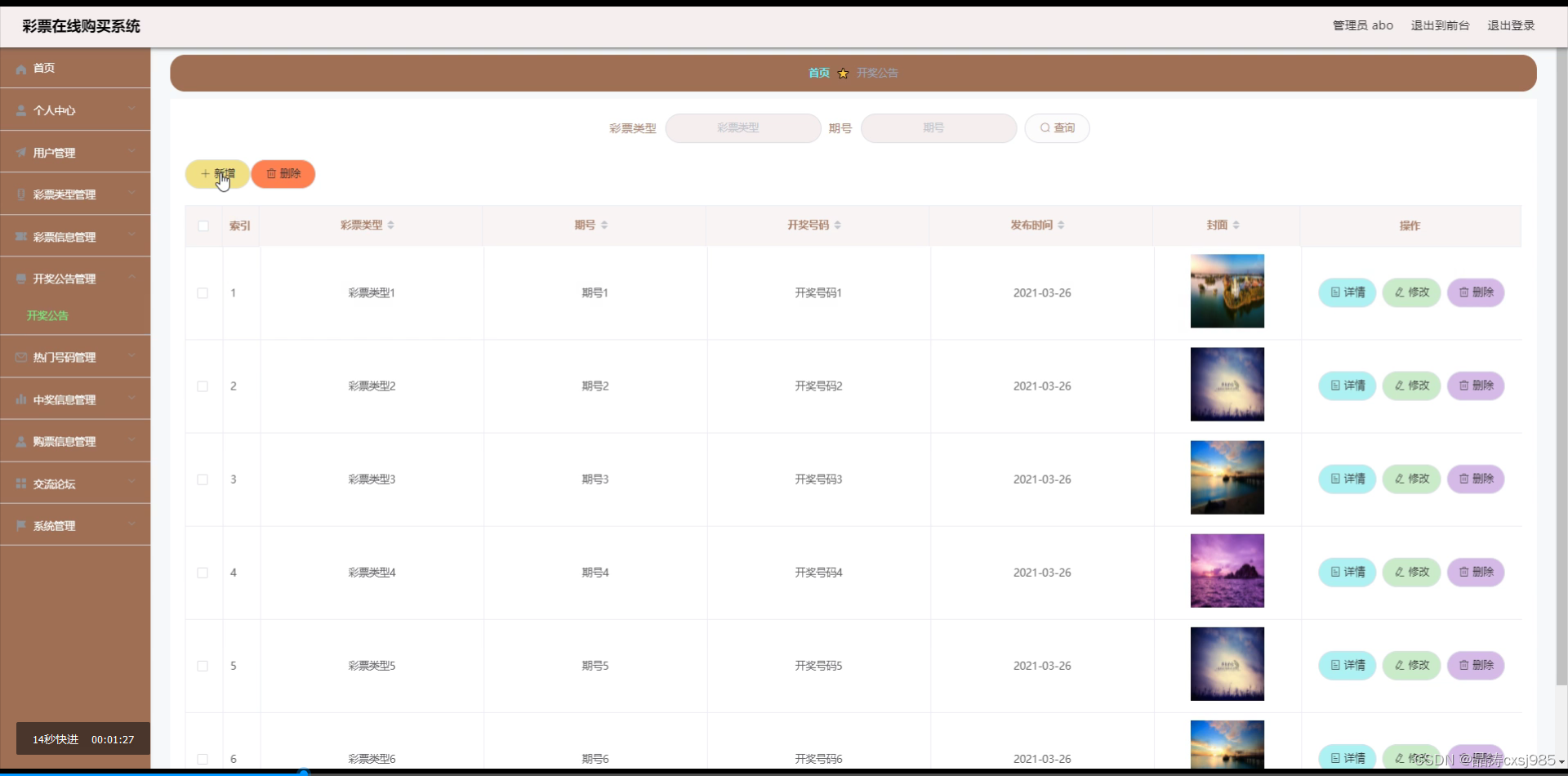Click the grid icon beside 交流论坛

point(21,484)
